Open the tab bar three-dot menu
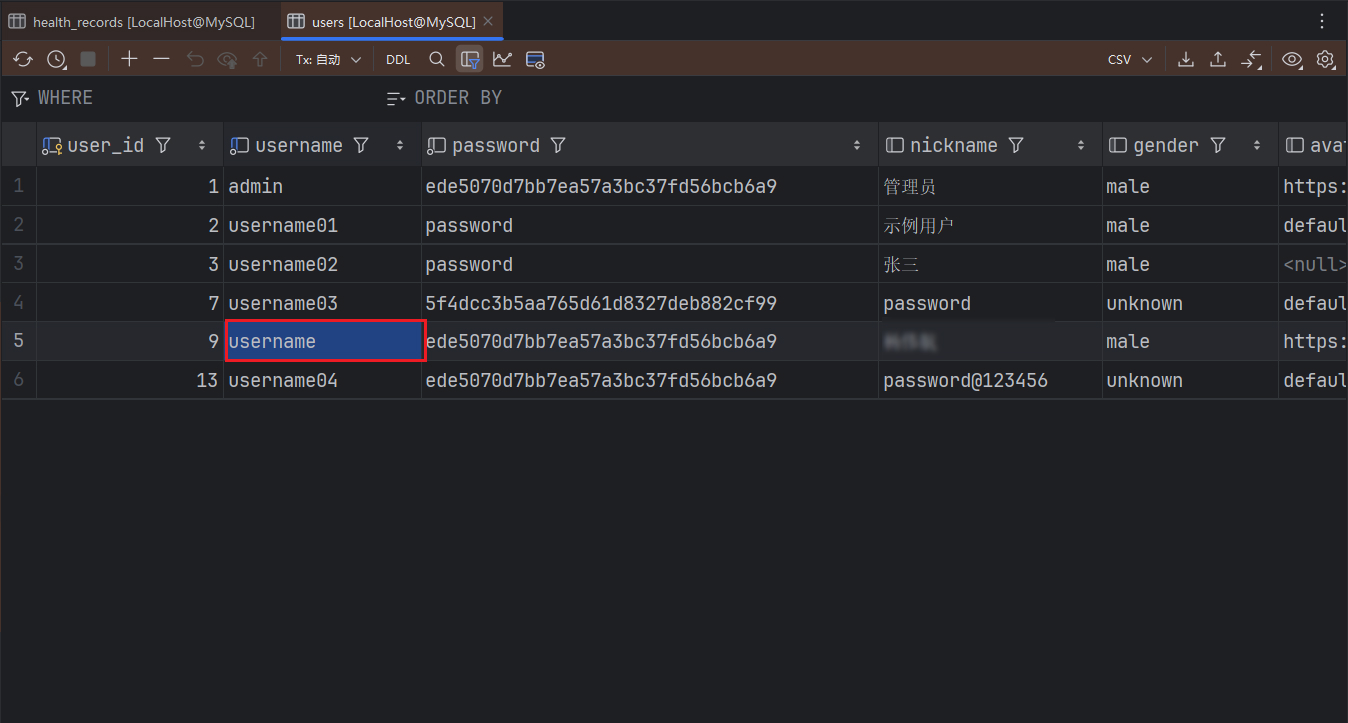The image size is (1348, 723). click(x=1322, y=21)
